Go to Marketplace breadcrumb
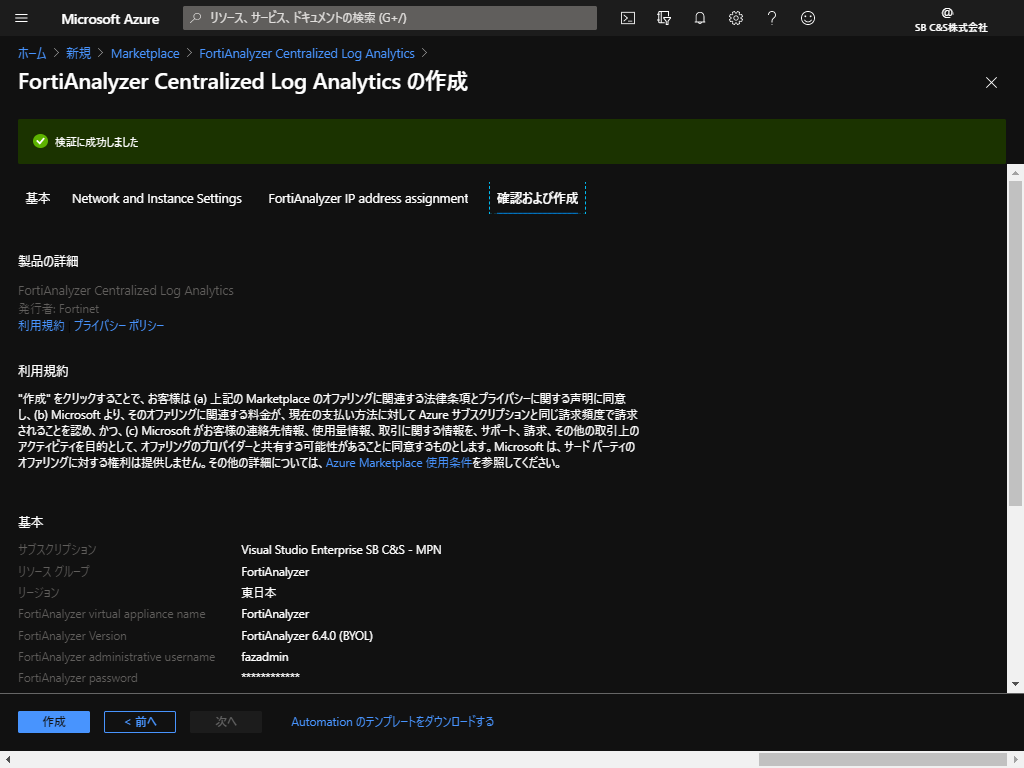The height and width of the screenshot is (768, 1024). pos(145,54)
